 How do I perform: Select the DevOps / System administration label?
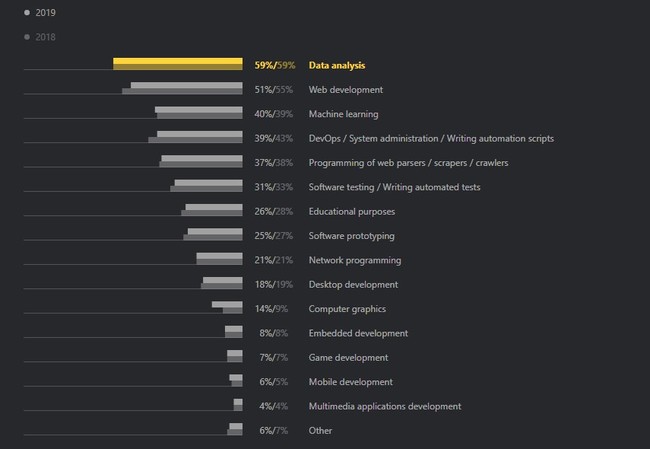(431, 138)
